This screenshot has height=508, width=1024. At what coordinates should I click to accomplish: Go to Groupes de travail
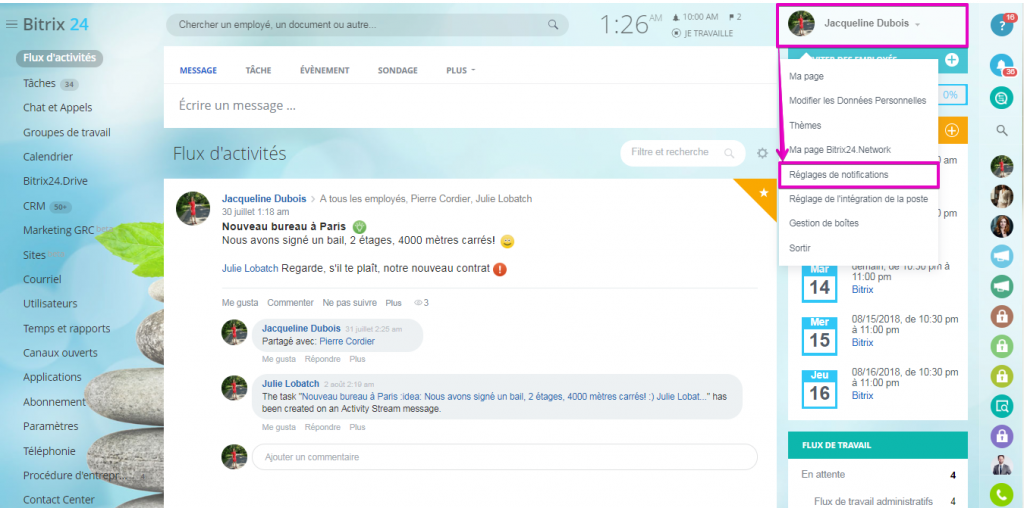pyautogui.click(x=67, y=133)
